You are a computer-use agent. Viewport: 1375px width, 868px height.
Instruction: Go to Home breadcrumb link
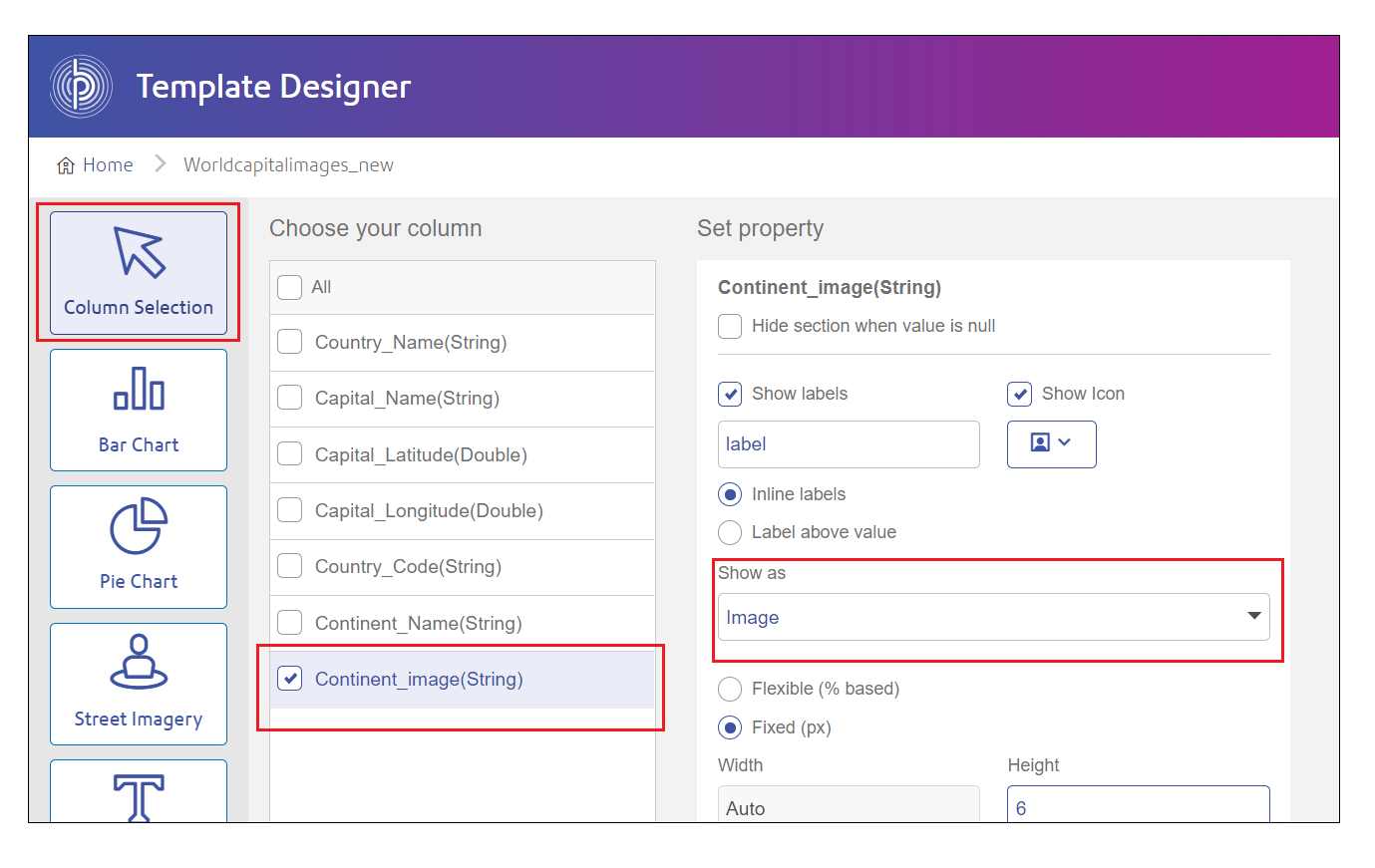tap(108, 165)
